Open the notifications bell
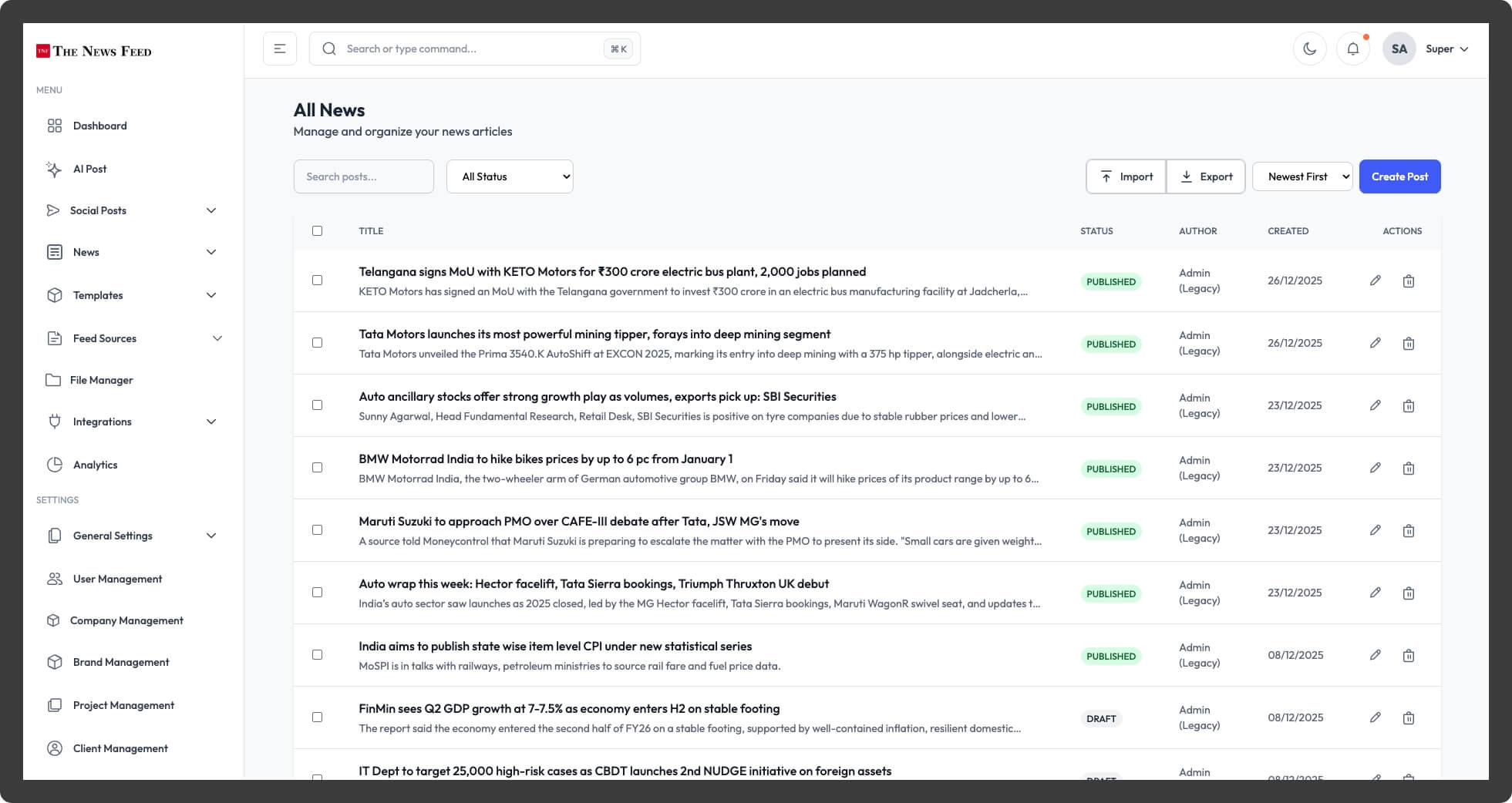Image resolution: width=1512 pixels, height=803 pixels. click(1353, 49)
